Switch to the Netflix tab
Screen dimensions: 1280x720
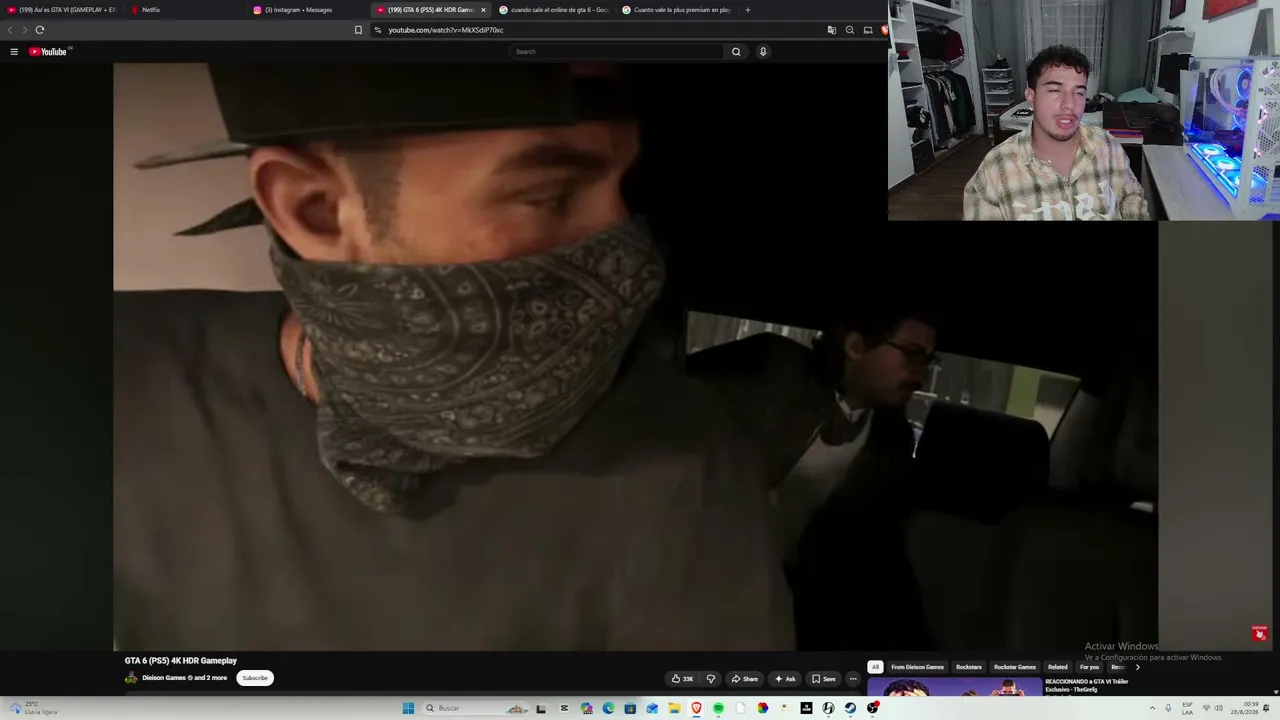(185, 10)
